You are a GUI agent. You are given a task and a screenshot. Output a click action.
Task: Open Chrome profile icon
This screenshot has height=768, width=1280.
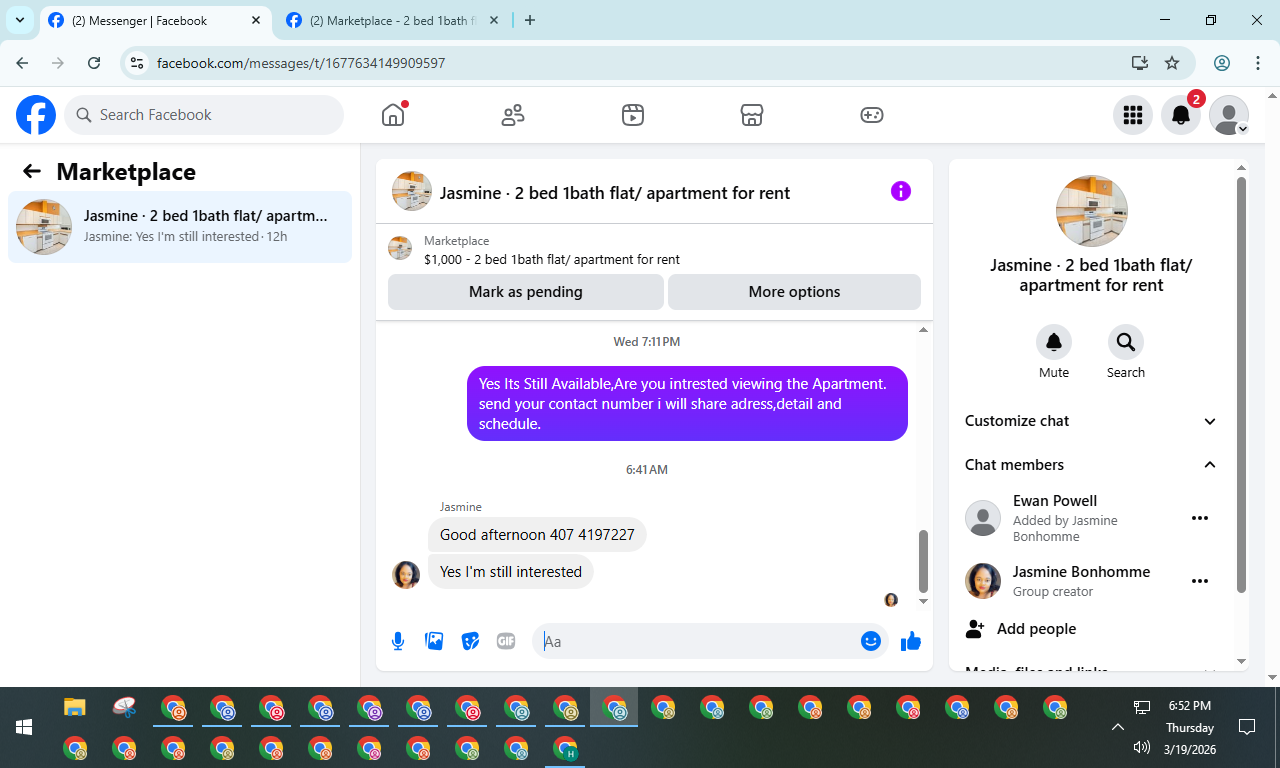click(x=1222, y=63)
